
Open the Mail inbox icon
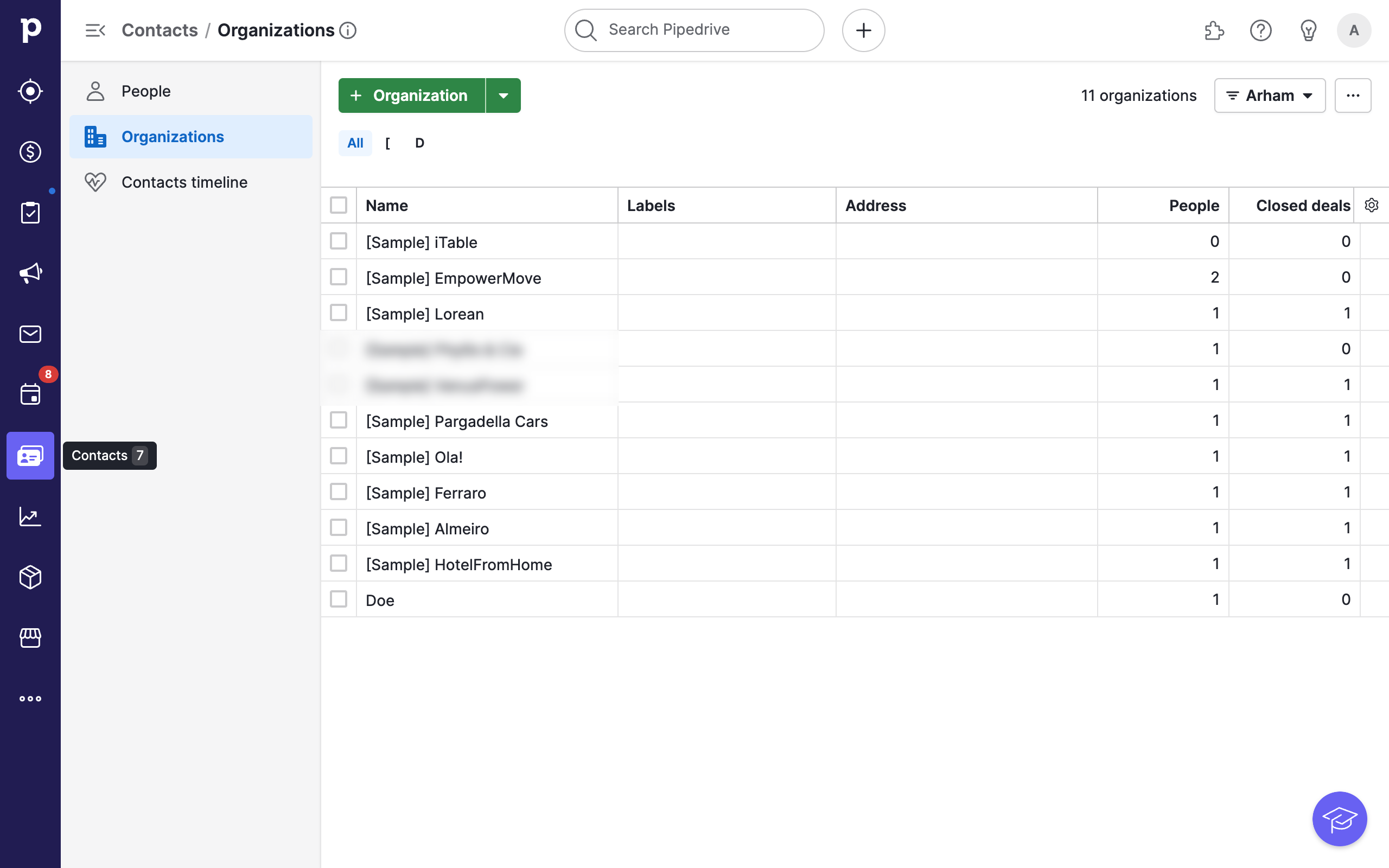click(x=30, y=334)
